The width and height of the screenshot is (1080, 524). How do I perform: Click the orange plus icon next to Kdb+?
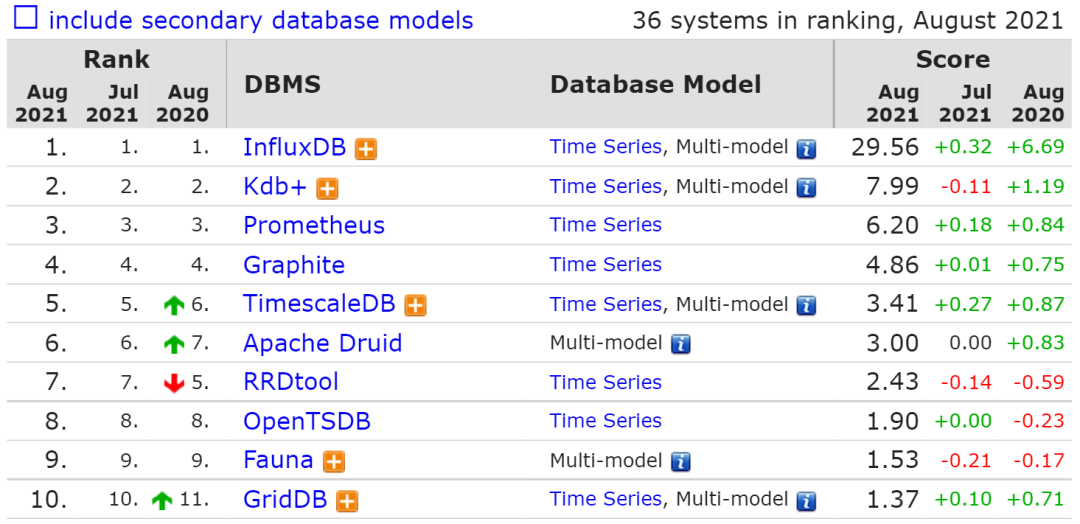tap(327, 188)
